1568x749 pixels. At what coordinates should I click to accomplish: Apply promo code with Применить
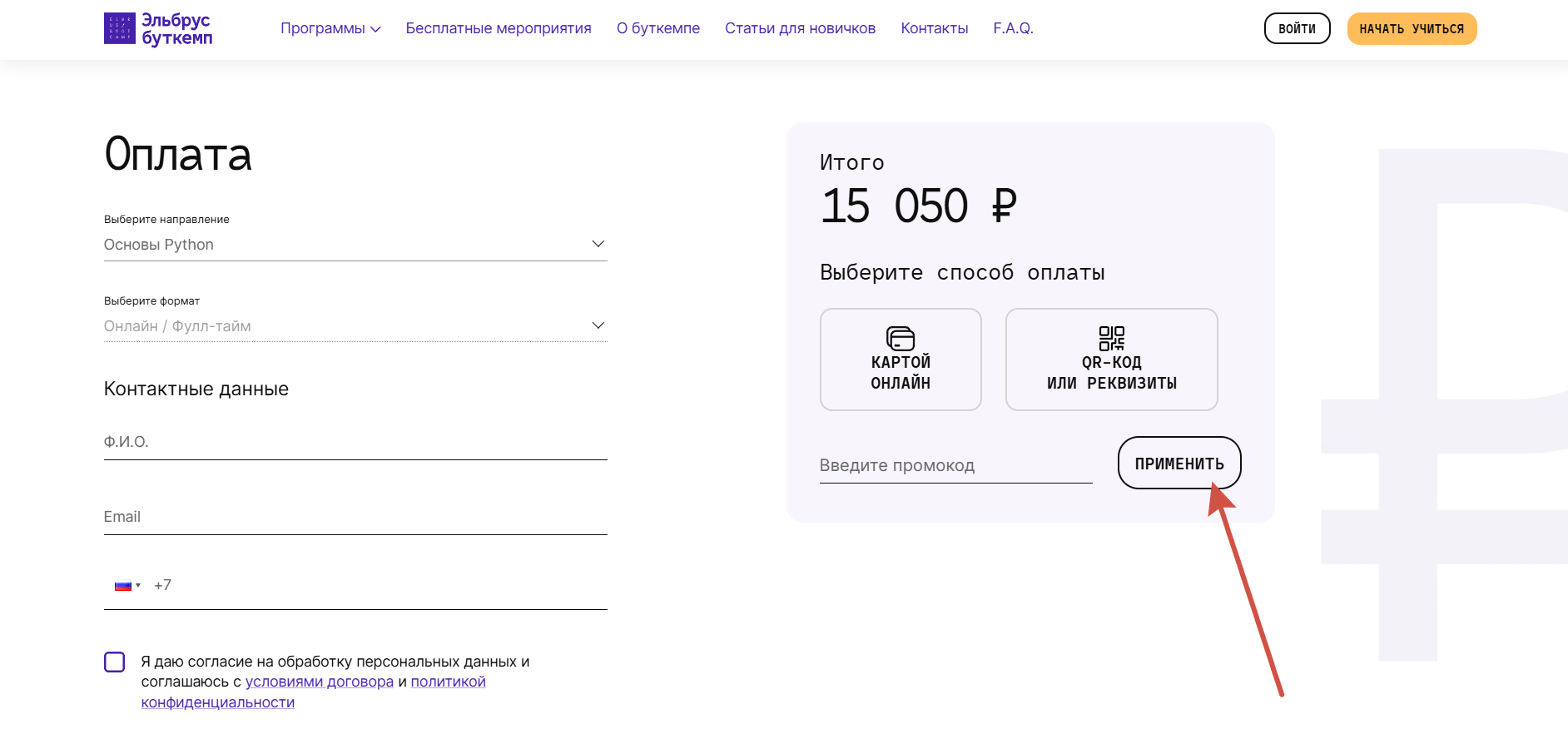1179,463
